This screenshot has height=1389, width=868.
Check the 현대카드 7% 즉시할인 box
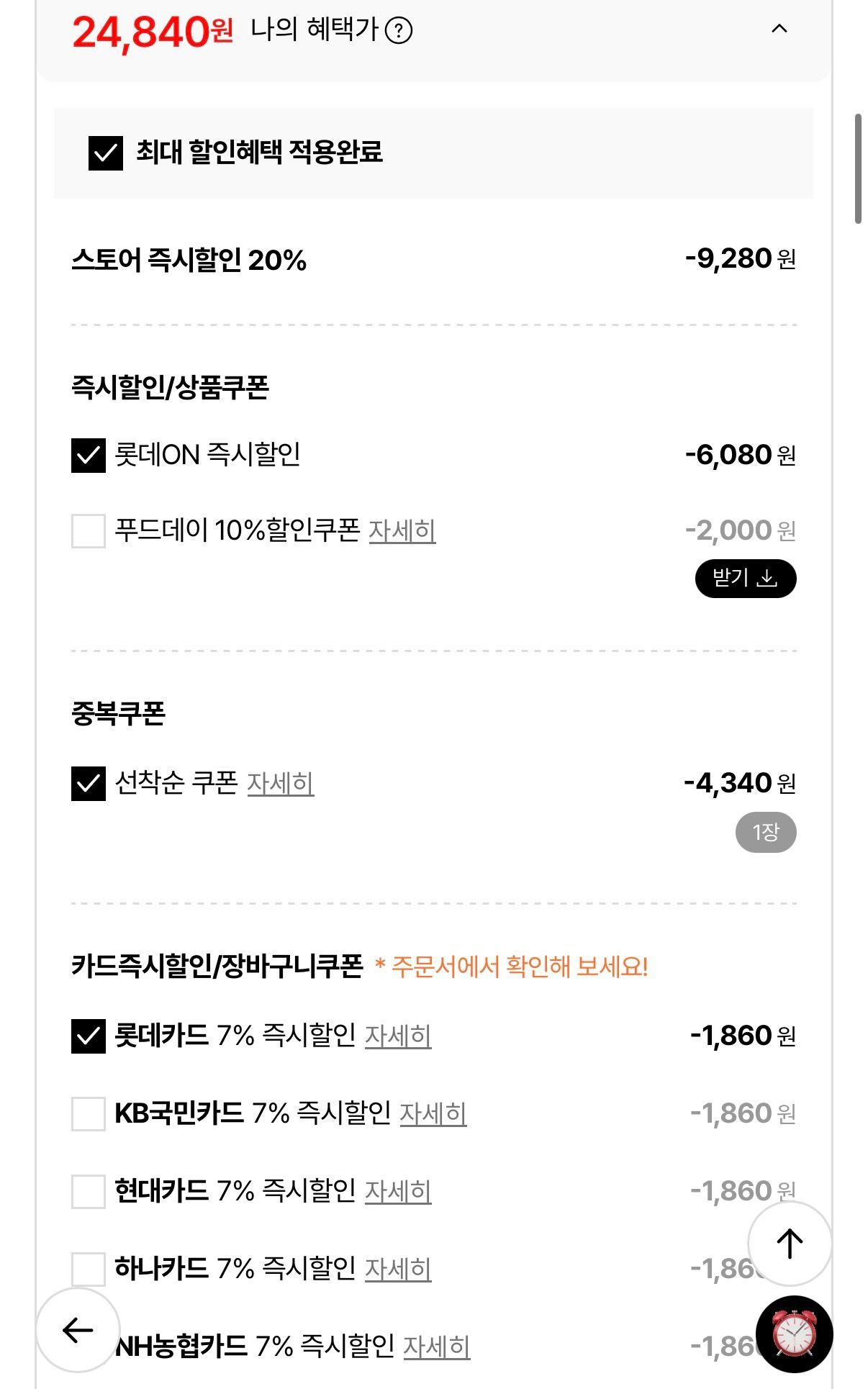(x=89, y=1191)
